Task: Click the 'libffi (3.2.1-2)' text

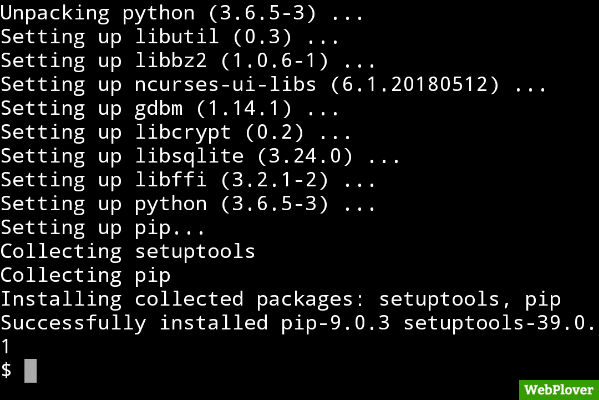Action: (x=231, y=180)
